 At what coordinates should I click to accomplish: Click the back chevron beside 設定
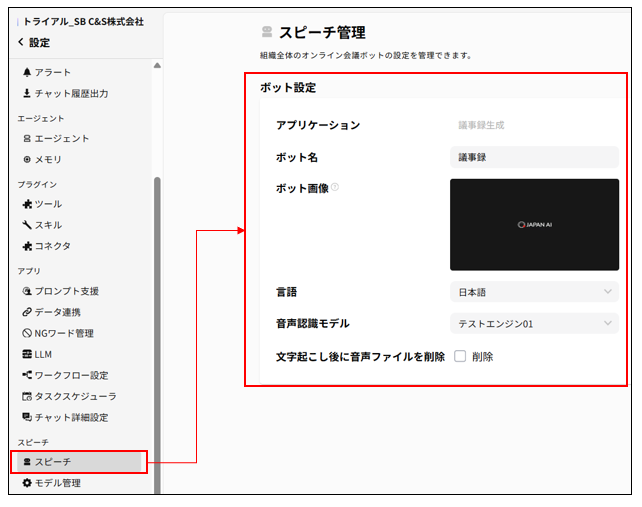[20, 42]
